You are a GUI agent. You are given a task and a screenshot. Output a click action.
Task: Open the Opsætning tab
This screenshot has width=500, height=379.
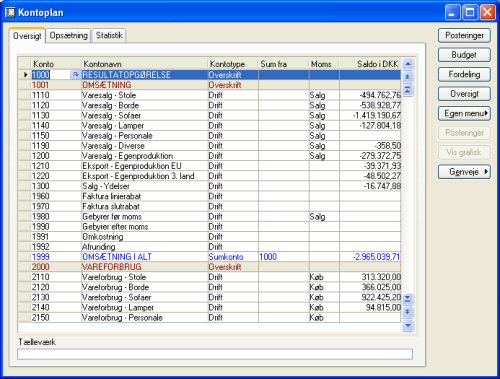pyautogui.click(x=68, y=35)
